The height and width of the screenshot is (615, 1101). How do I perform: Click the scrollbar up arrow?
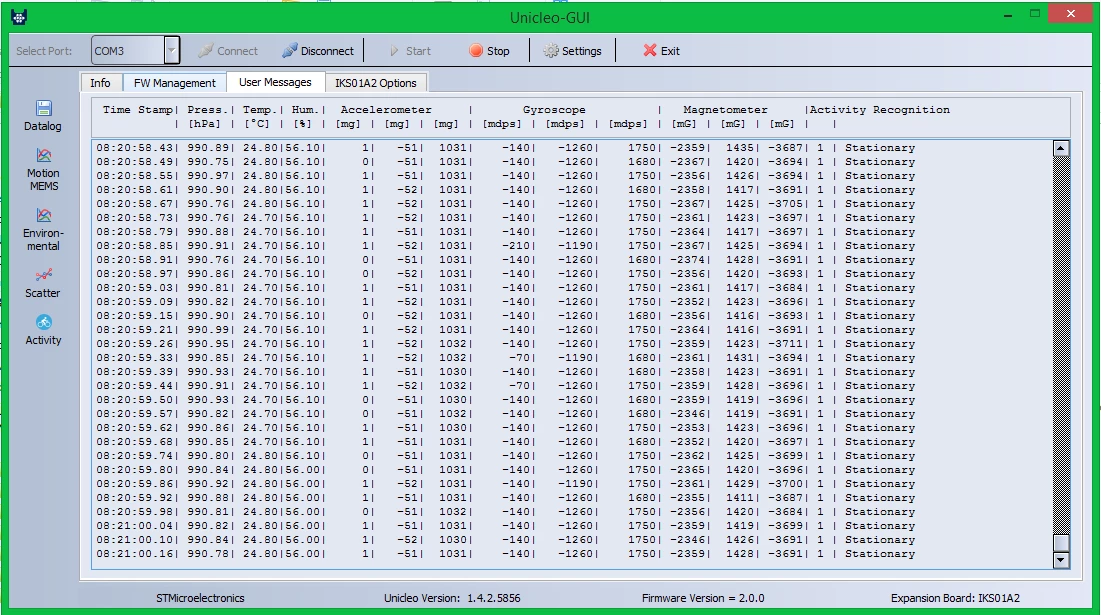point(1061,148)
